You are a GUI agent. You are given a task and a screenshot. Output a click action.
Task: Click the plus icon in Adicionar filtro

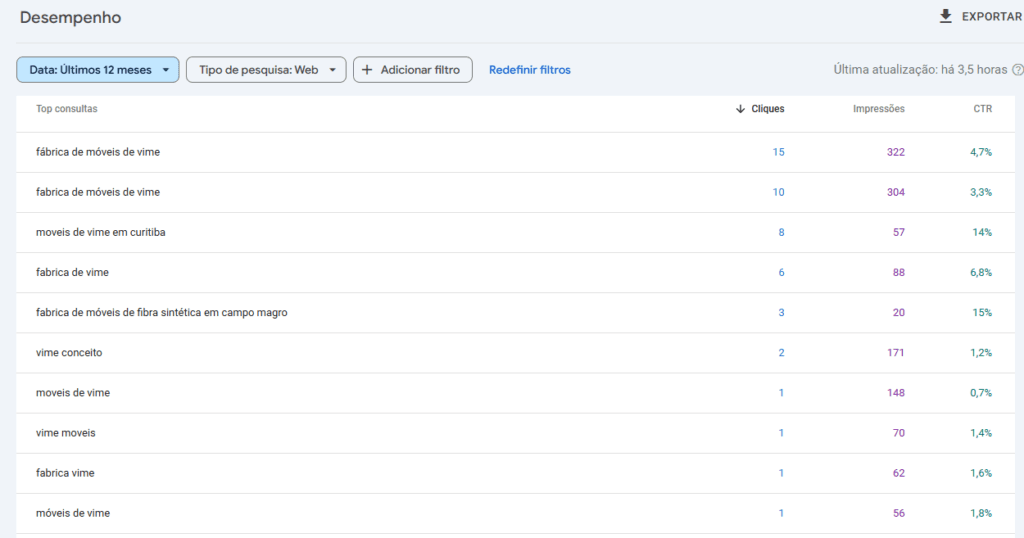click(367, 70)
